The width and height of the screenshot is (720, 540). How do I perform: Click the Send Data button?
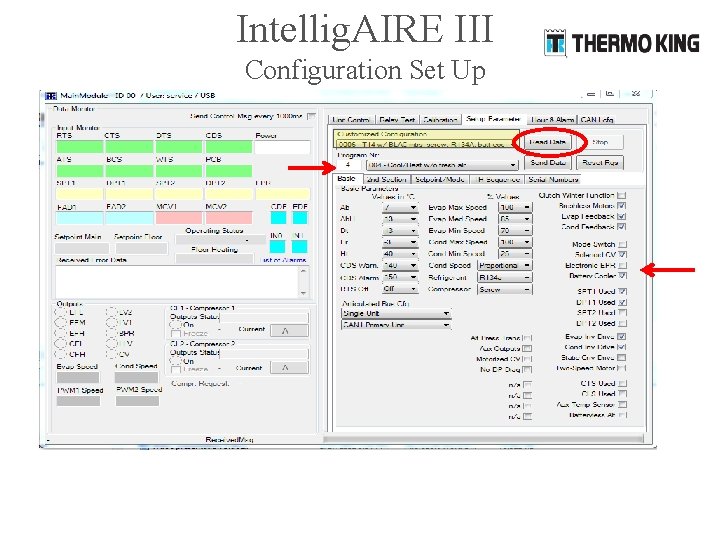(x=547, y=163)
